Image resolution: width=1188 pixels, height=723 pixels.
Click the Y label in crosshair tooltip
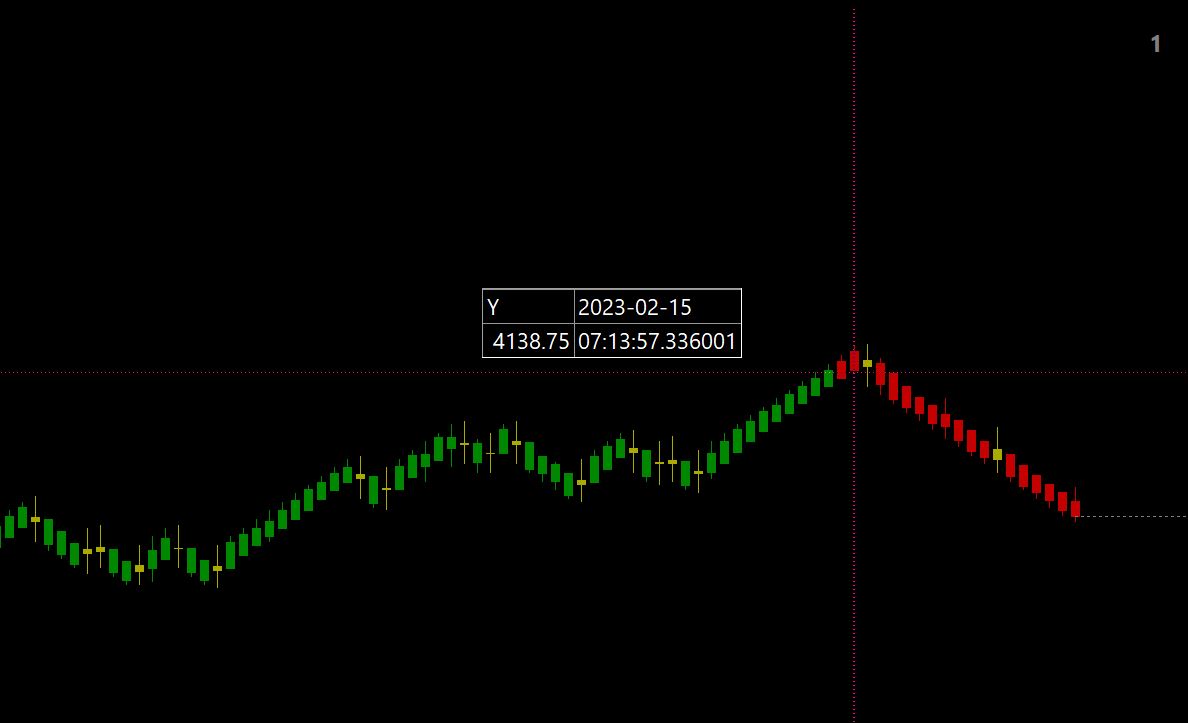(x=493, y=307)
